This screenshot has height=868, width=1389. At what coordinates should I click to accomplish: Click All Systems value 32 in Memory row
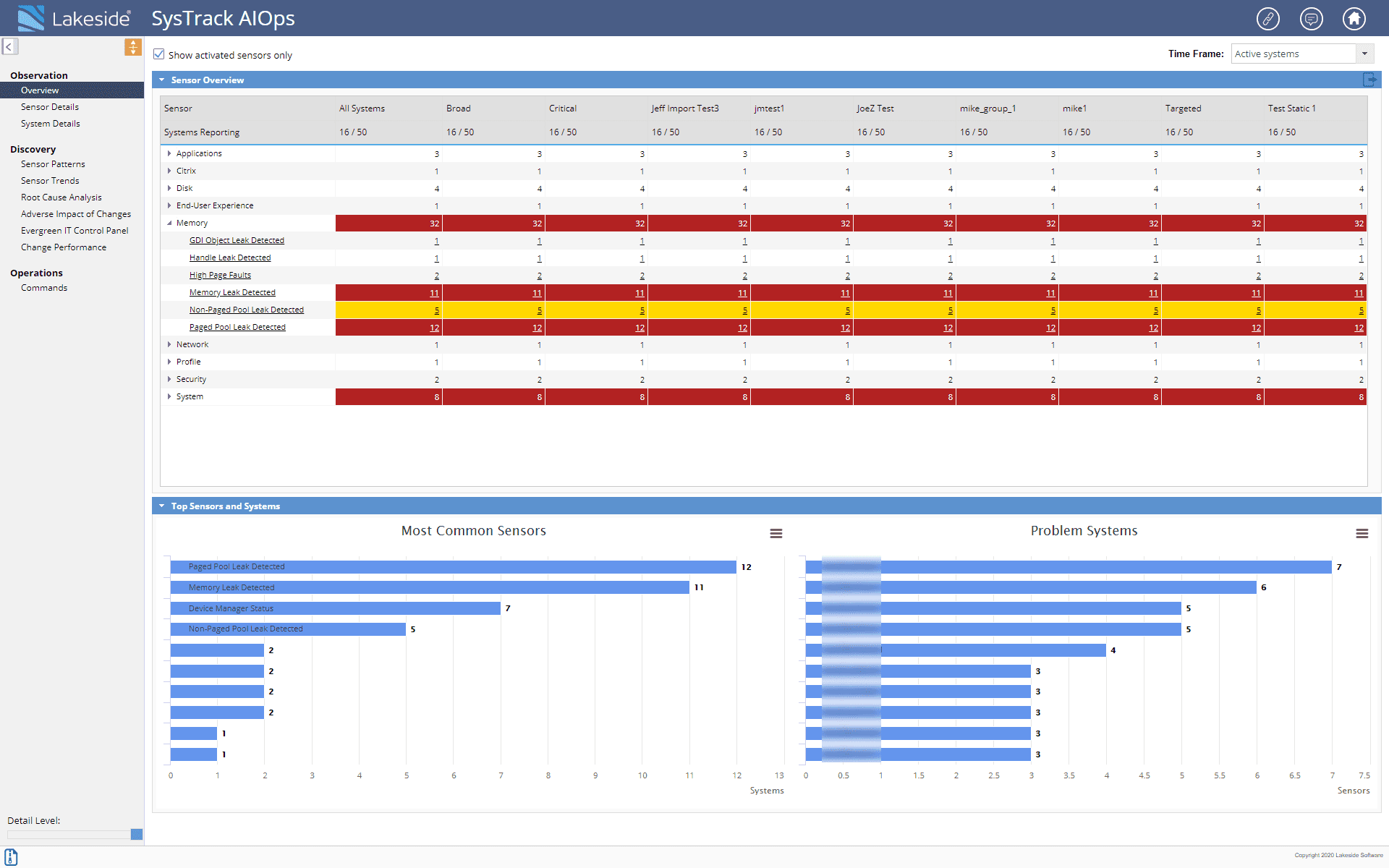tap(434, 224)
